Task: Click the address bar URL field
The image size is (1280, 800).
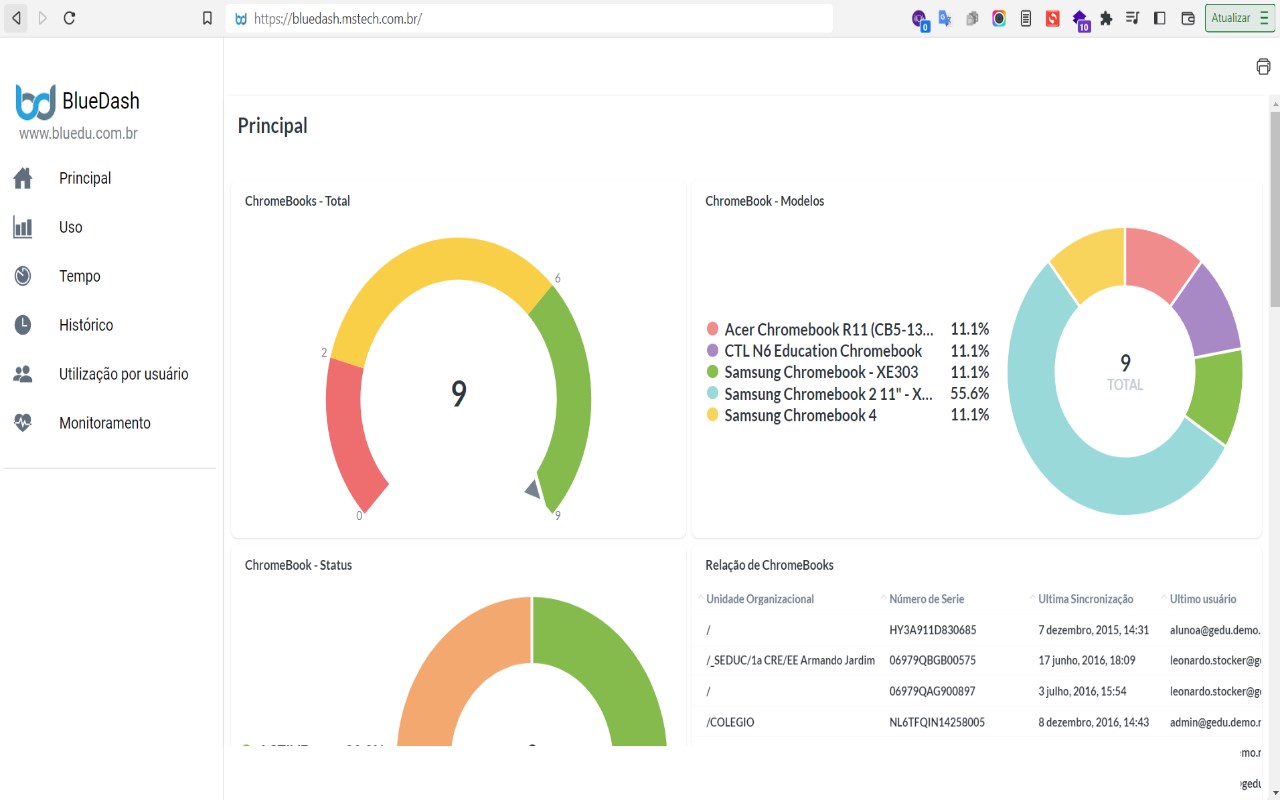Action: point(530,18)
